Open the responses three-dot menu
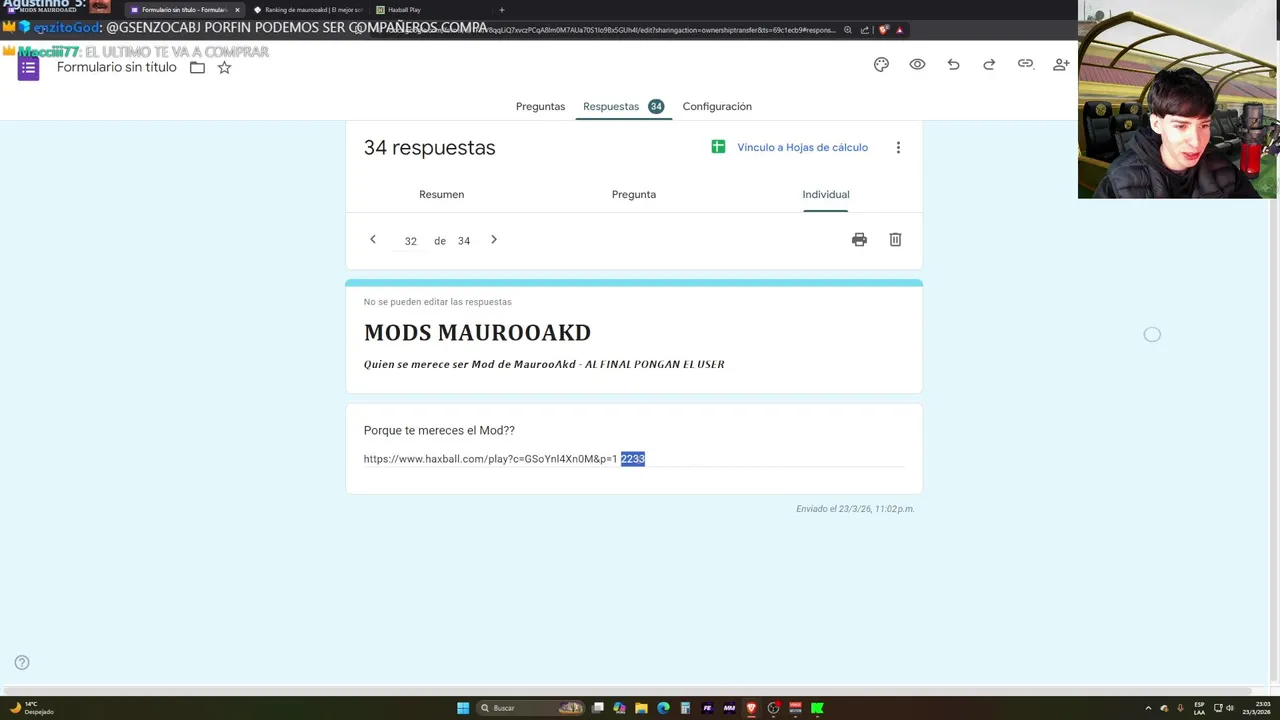The image size is (1280, 720). [898, 147]
